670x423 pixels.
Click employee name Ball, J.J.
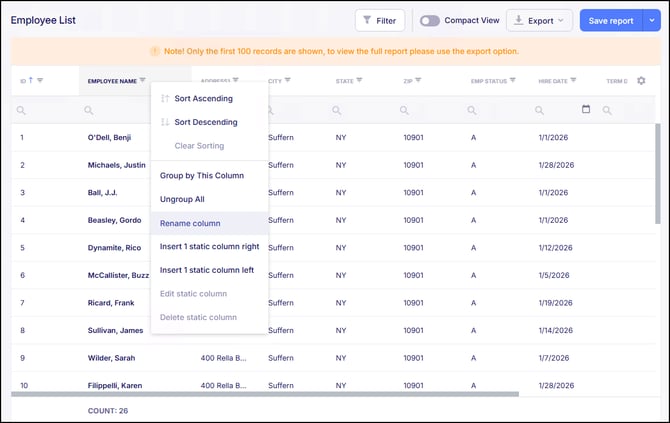103,193
